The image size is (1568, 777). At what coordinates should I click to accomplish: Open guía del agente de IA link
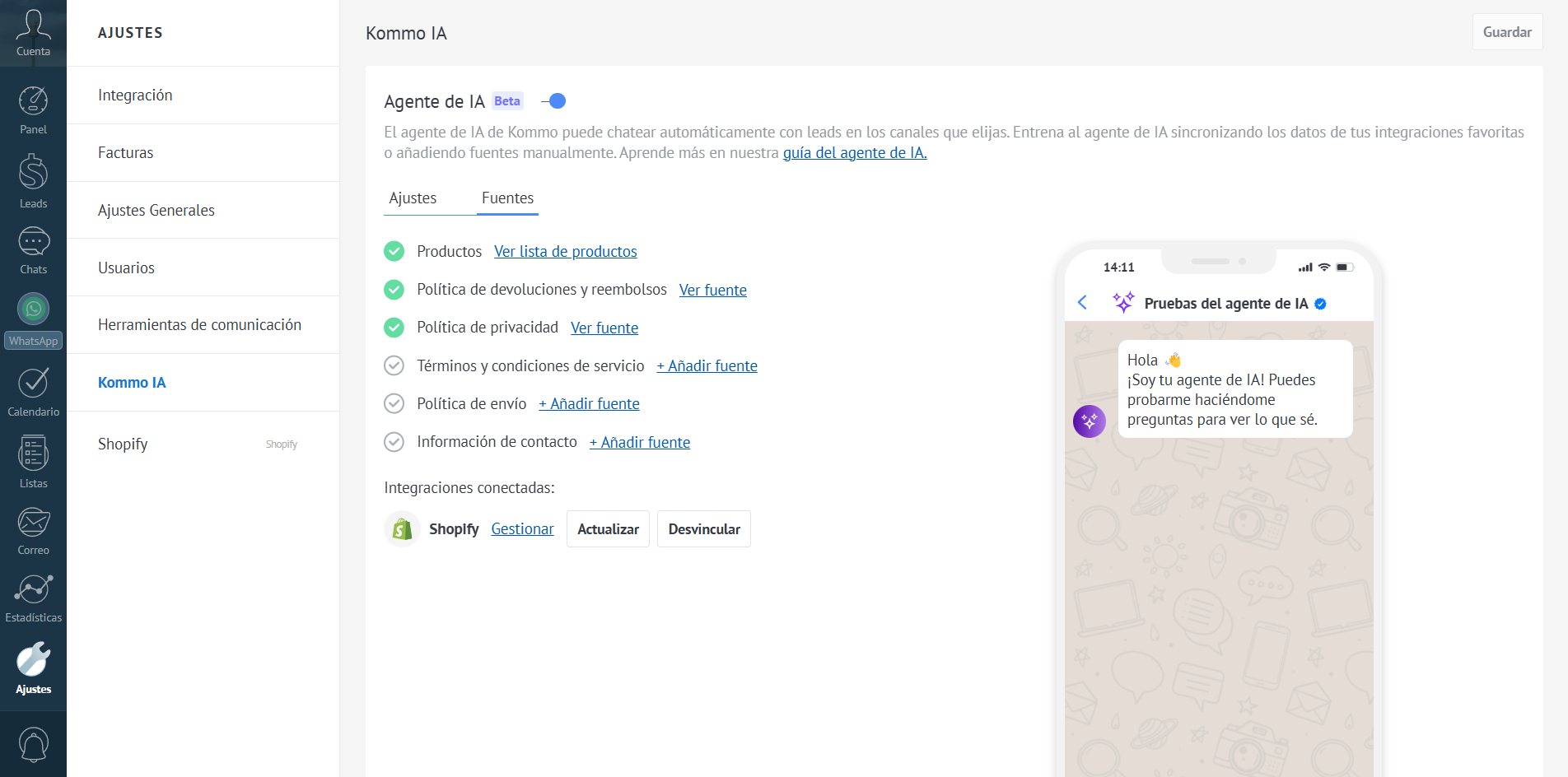pos(855,153)
